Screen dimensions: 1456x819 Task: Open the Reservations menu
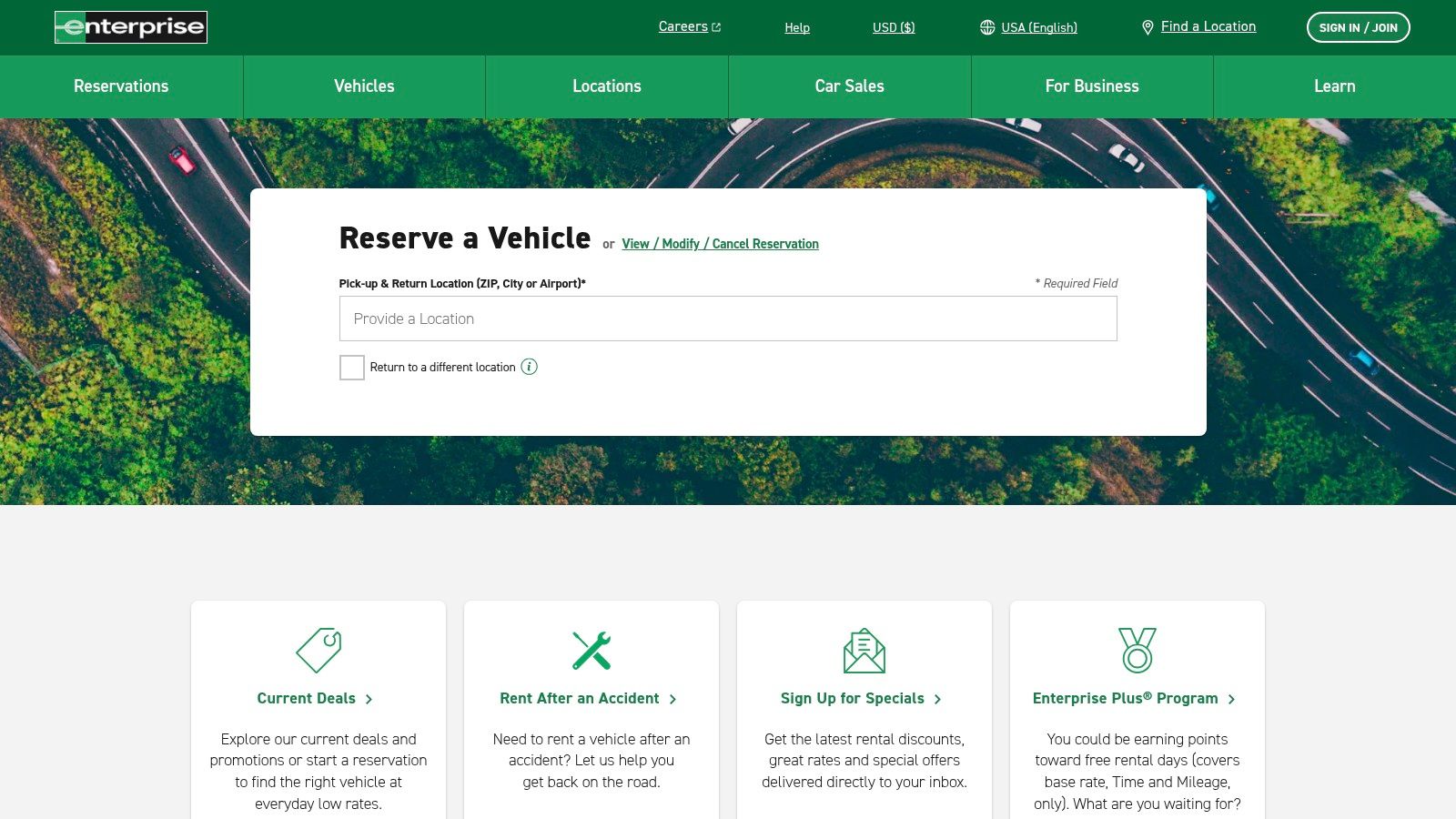point(121,86)
